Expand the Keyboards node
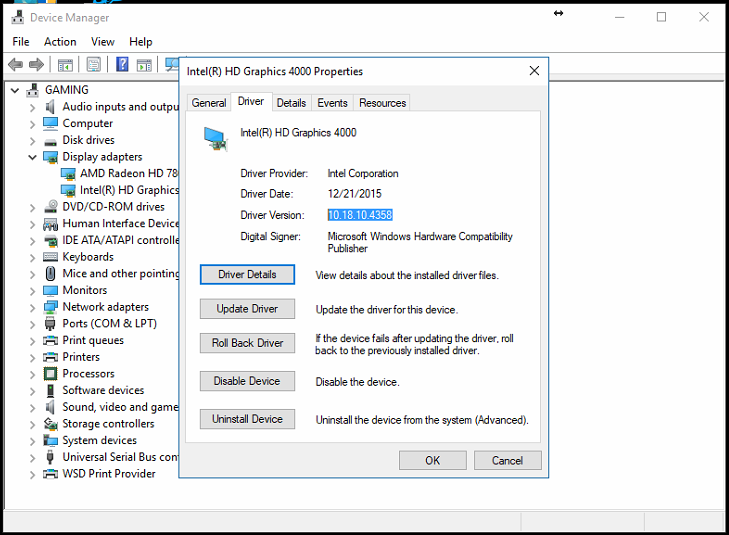Screen dimensions: 729x535 tap(32, 258)
